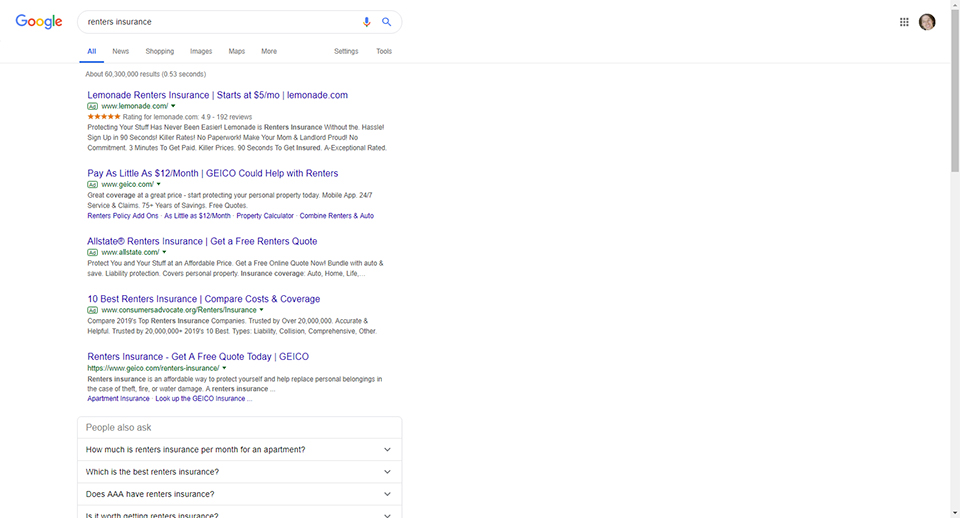This screenshot has height=518, width=960.
Task: Click the https://www.geico.com/renters-insurance/ URL text
Action: [x=153, y=368]
